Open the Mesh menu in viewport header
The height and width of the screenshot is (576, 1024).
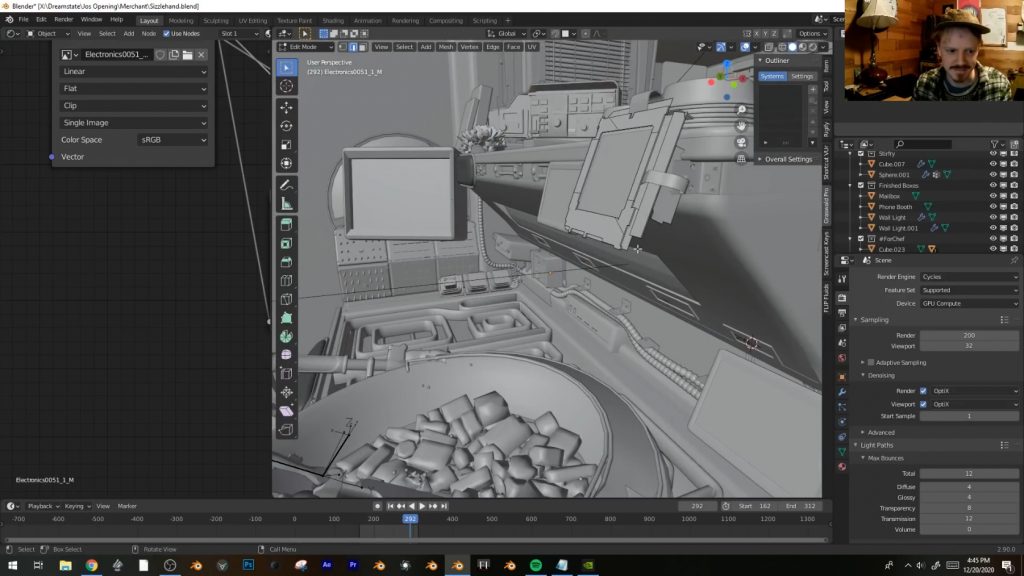click(446, 47)
